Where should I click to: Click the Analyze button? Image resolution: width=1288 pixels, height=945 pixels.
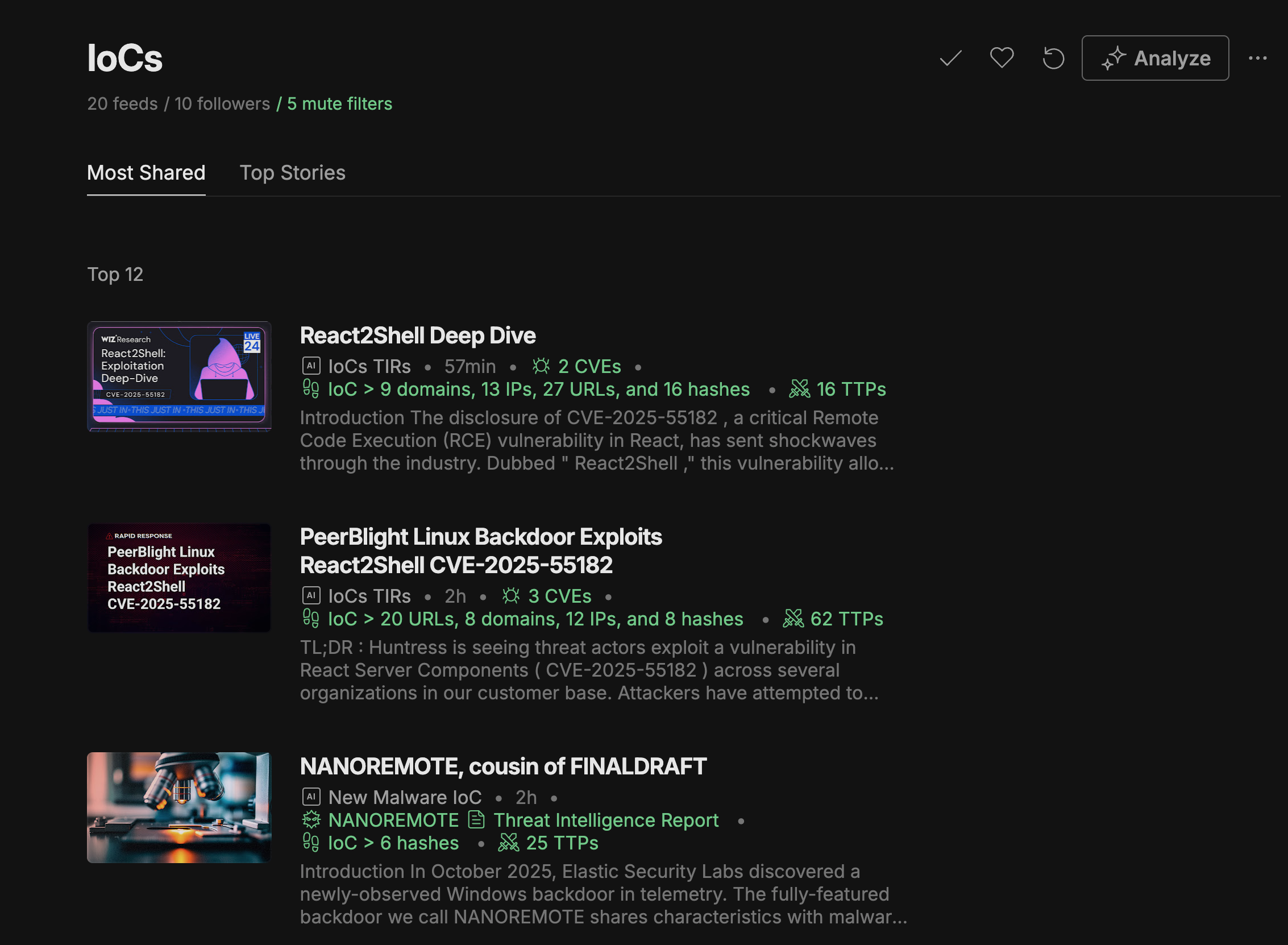pos(1155,59)
